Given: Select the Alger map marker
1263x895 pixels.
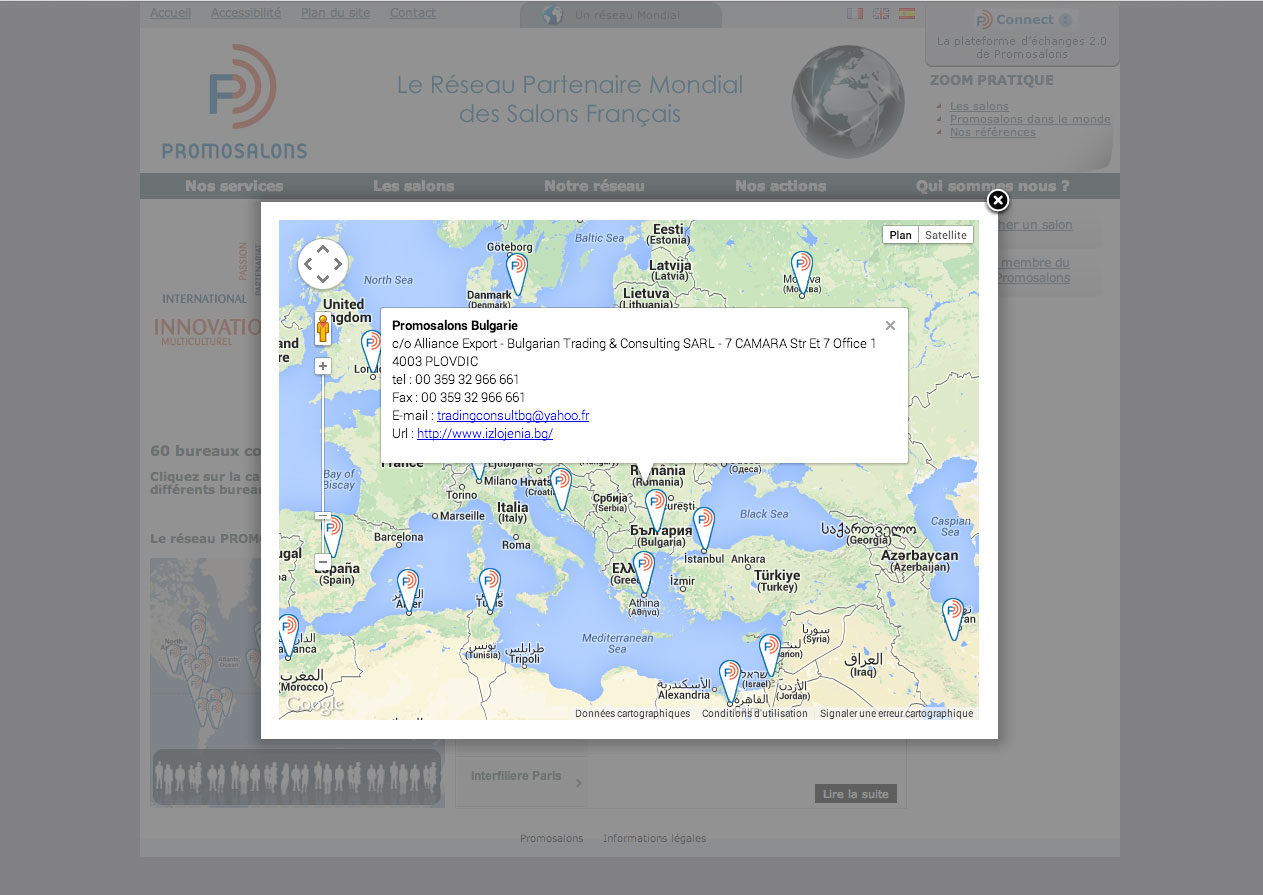Looking at the screenshot, I should [x=407, y=591].
